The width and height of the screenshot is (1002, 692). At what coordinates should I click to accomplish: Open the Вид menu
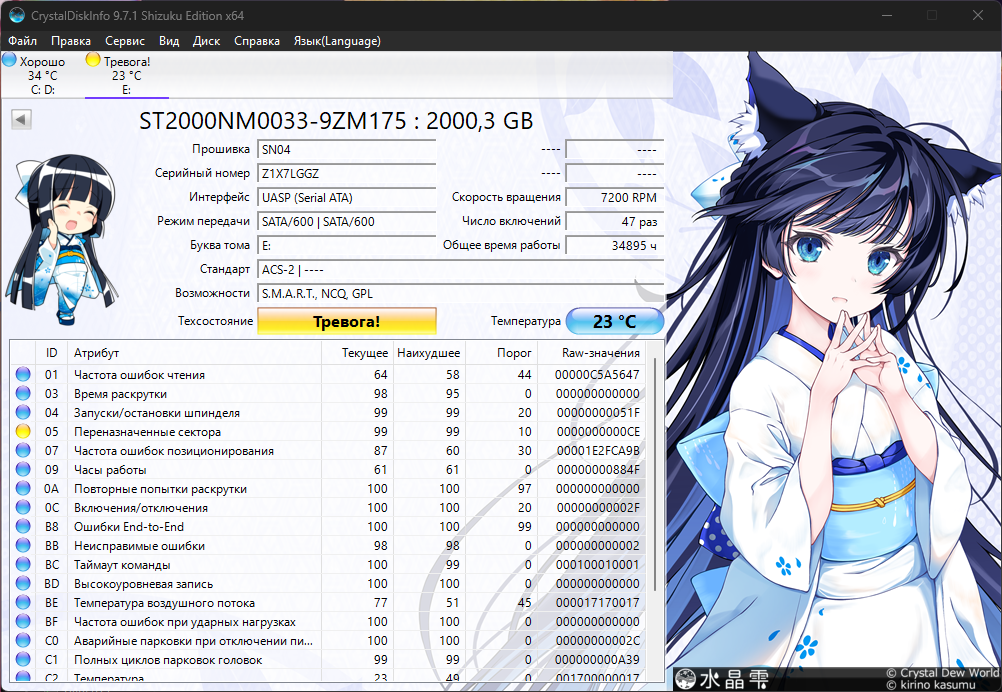[x=169, y=41]
